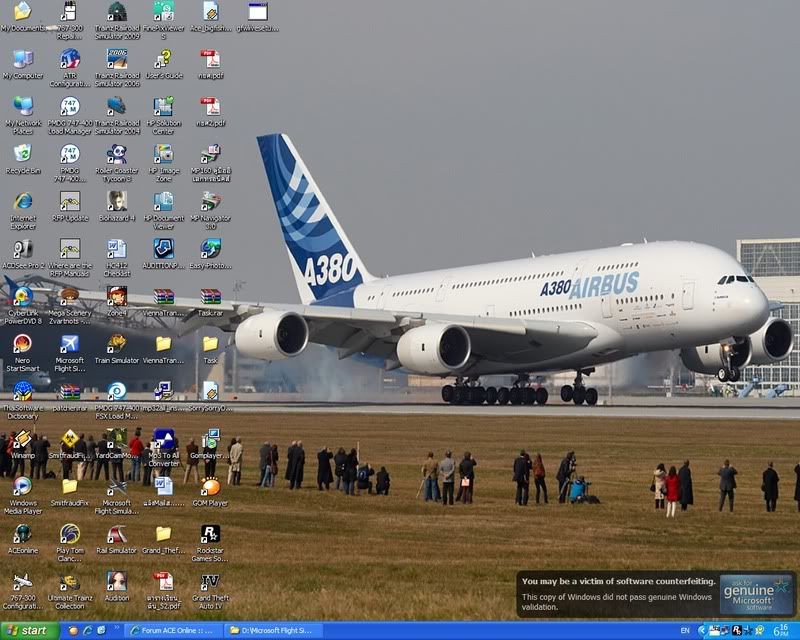Viewport: 800px width, 640px height.
Task: Select the Biohazard 4 game shortcut
Action: 117,207
